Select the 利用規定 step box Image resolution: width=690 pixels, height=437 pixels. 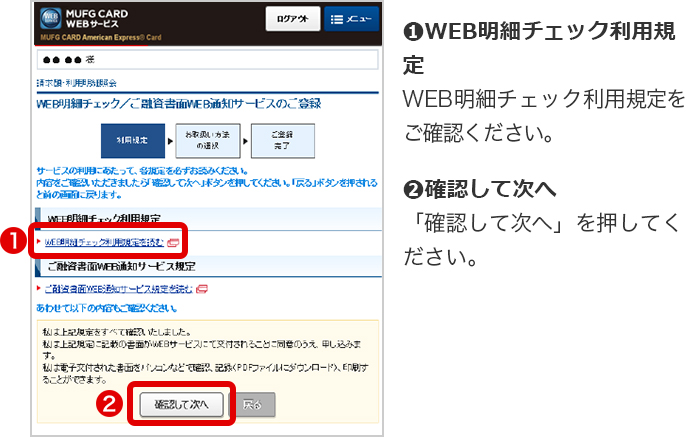point(132,141)
